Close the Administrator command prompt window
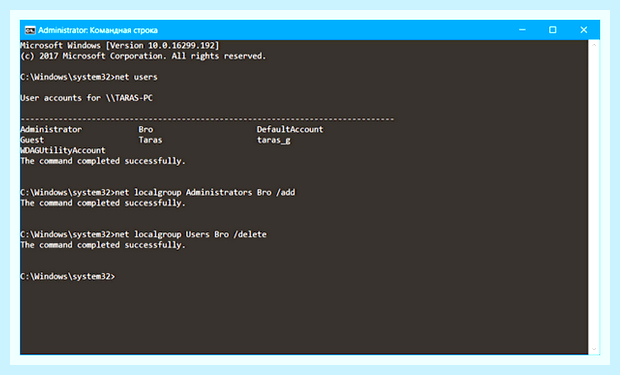This screenshot has width=620, height=375. point(584,30)
